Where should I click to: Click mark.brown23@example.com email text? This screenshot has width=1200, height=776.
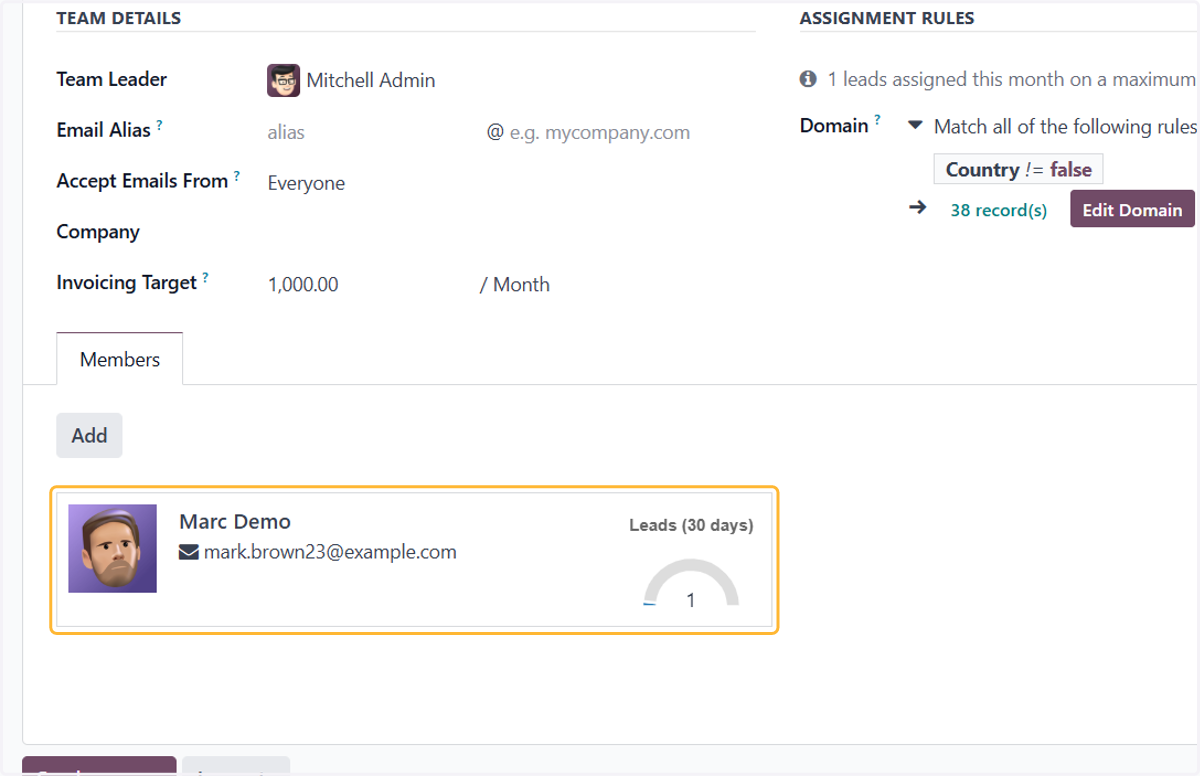point(330,551)
